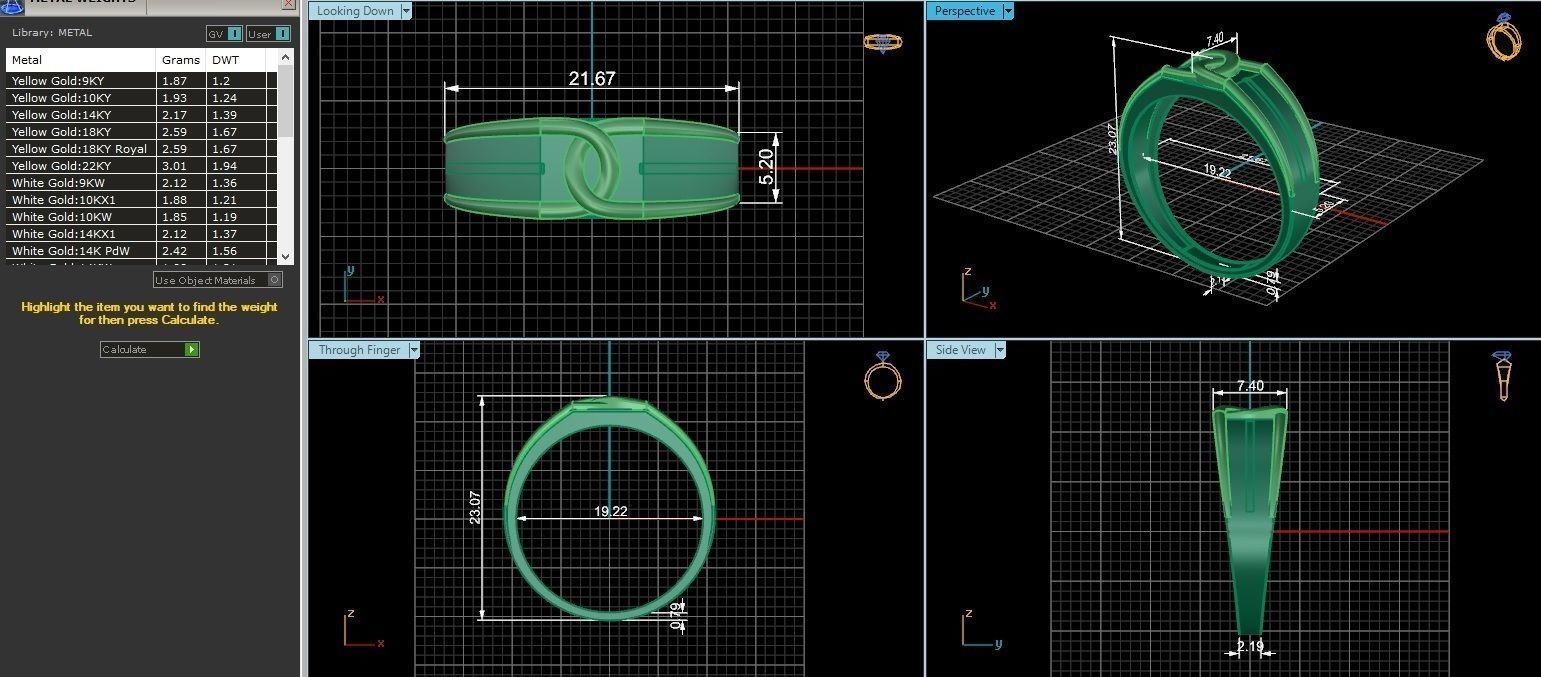The image size is (1541, 677).
Task: Click the 19.22 dimension in Through Finger view
Action: point(611,511)
